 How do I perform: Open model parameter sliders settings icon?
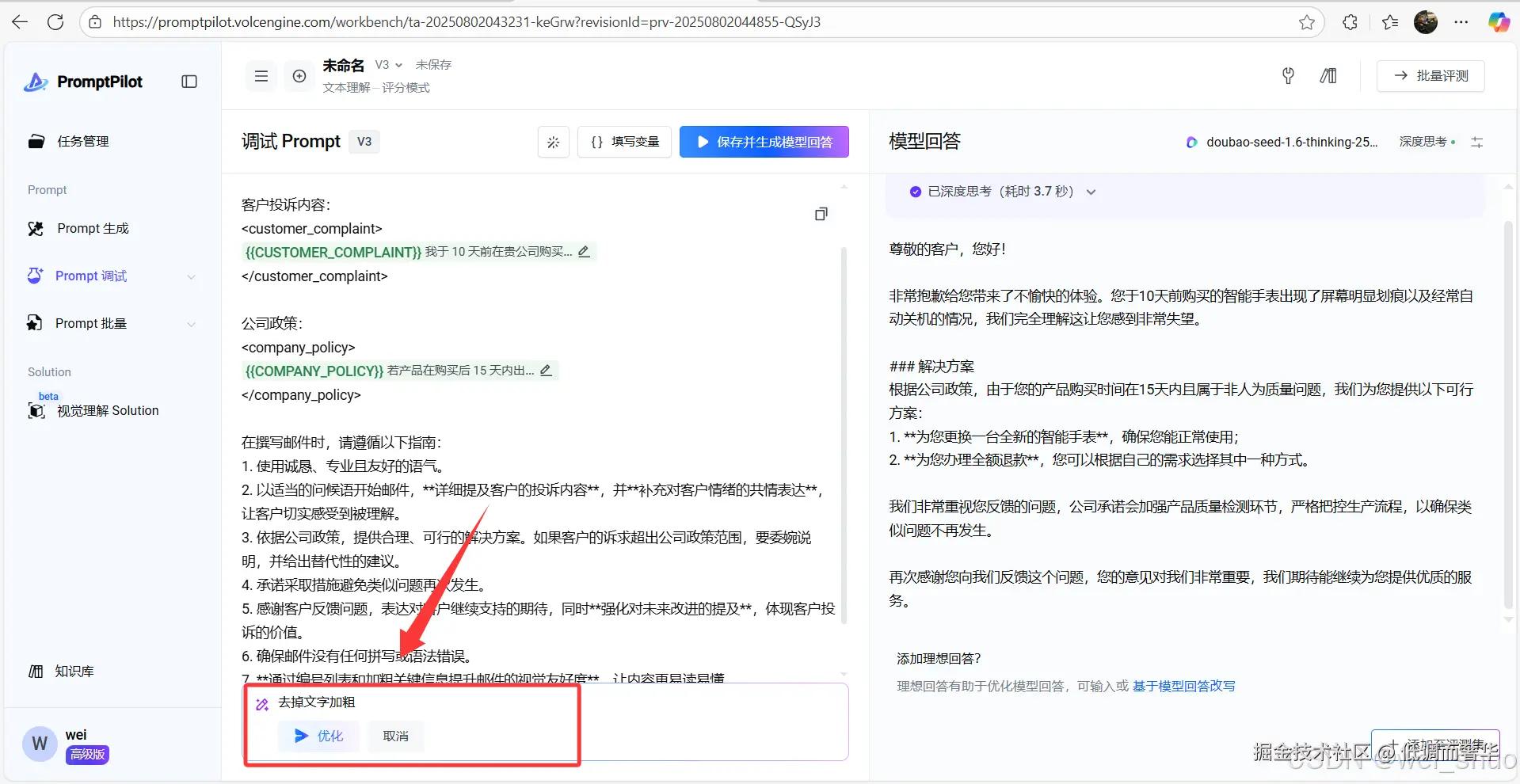(x=1476, y=142)
